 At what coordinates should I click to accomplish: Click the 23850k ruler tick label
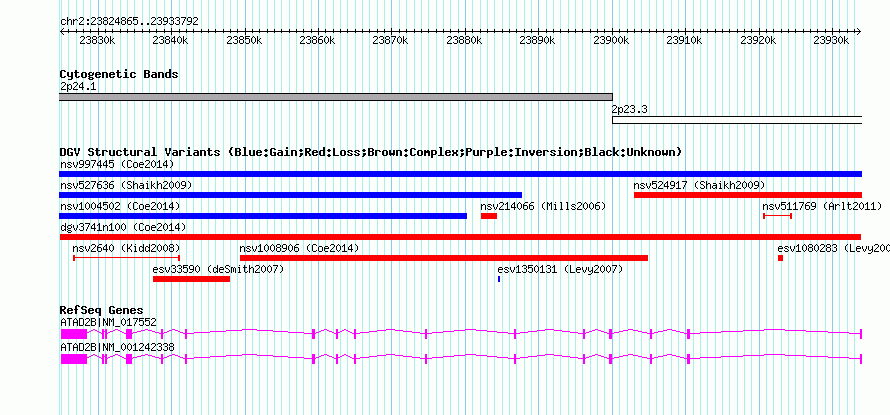click(244, 40)
